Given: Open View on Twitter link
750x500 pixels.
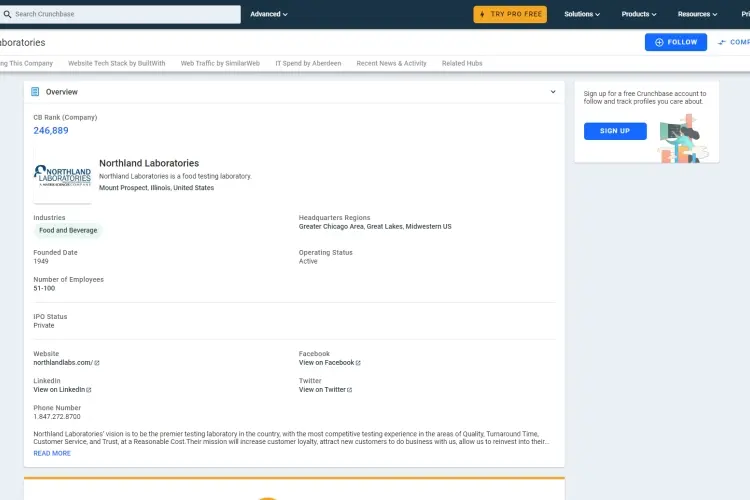Looking at the screenshot, I should click(322, 389).
